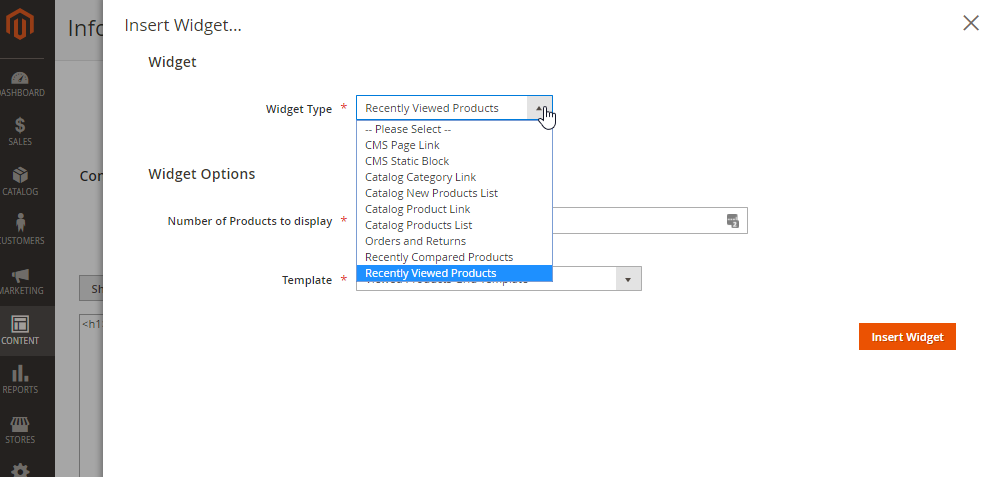Click the number field's small icon
This screenshot has width=982, height=477.
(733, 220)
